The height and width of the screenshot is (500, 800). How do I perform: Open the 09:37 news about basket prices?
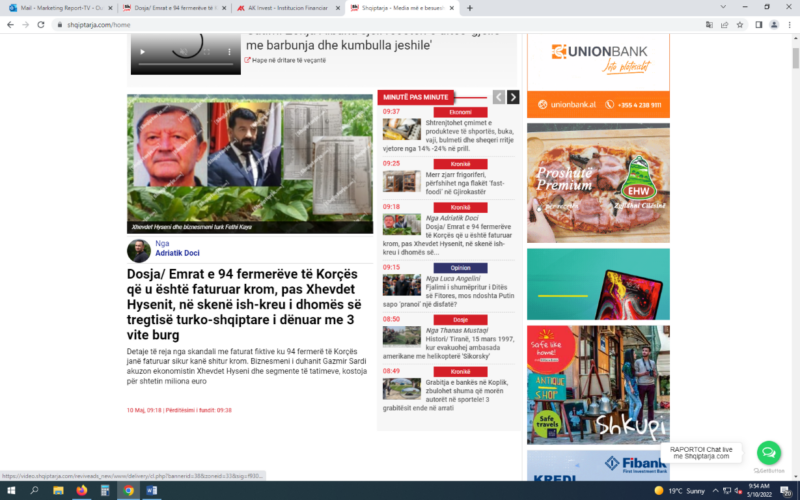tap(448, 136)
